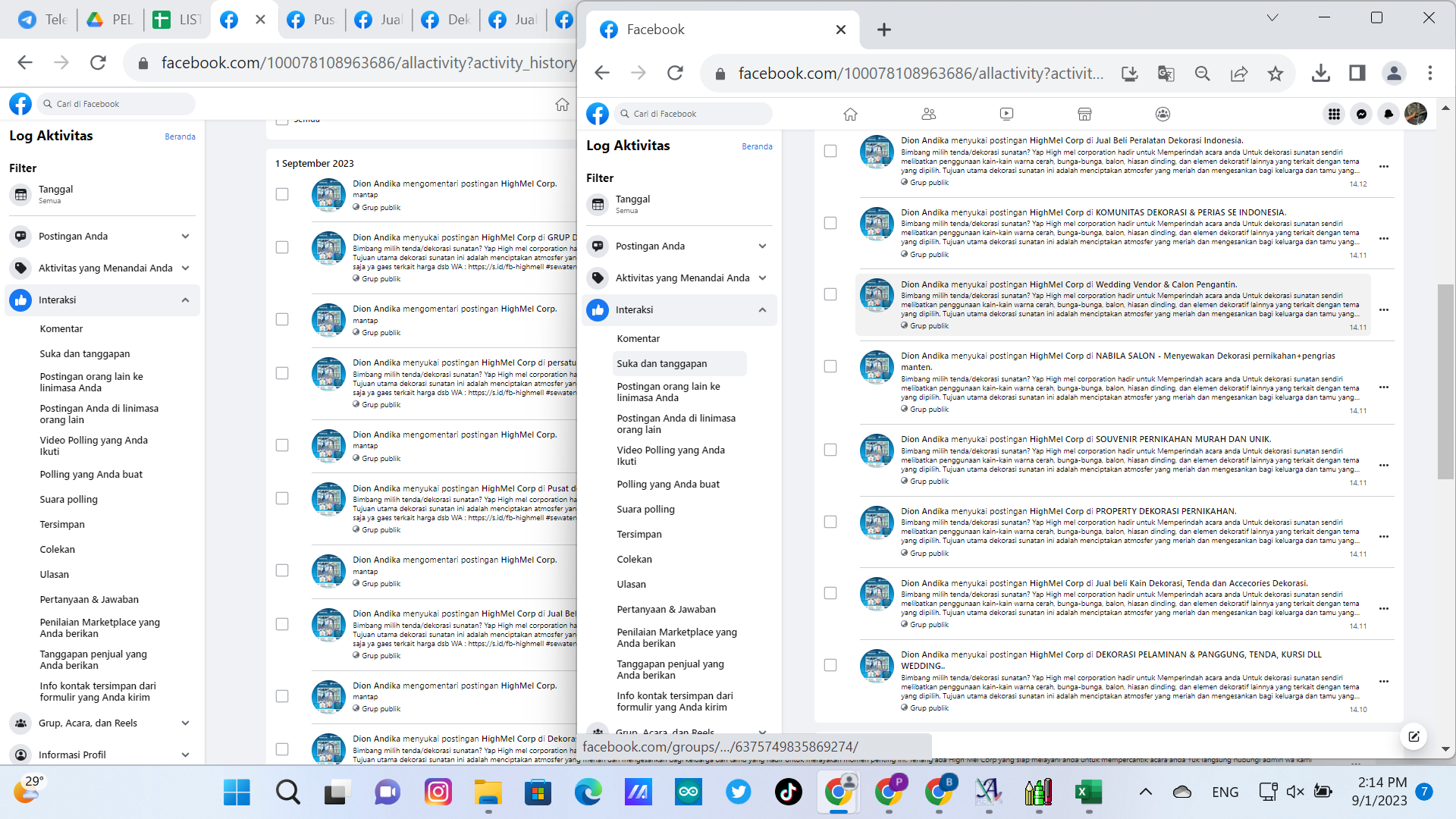1456x819 pixels.
Task: Expand Postingan Anda in back window
Action: (x=102, y=237)
